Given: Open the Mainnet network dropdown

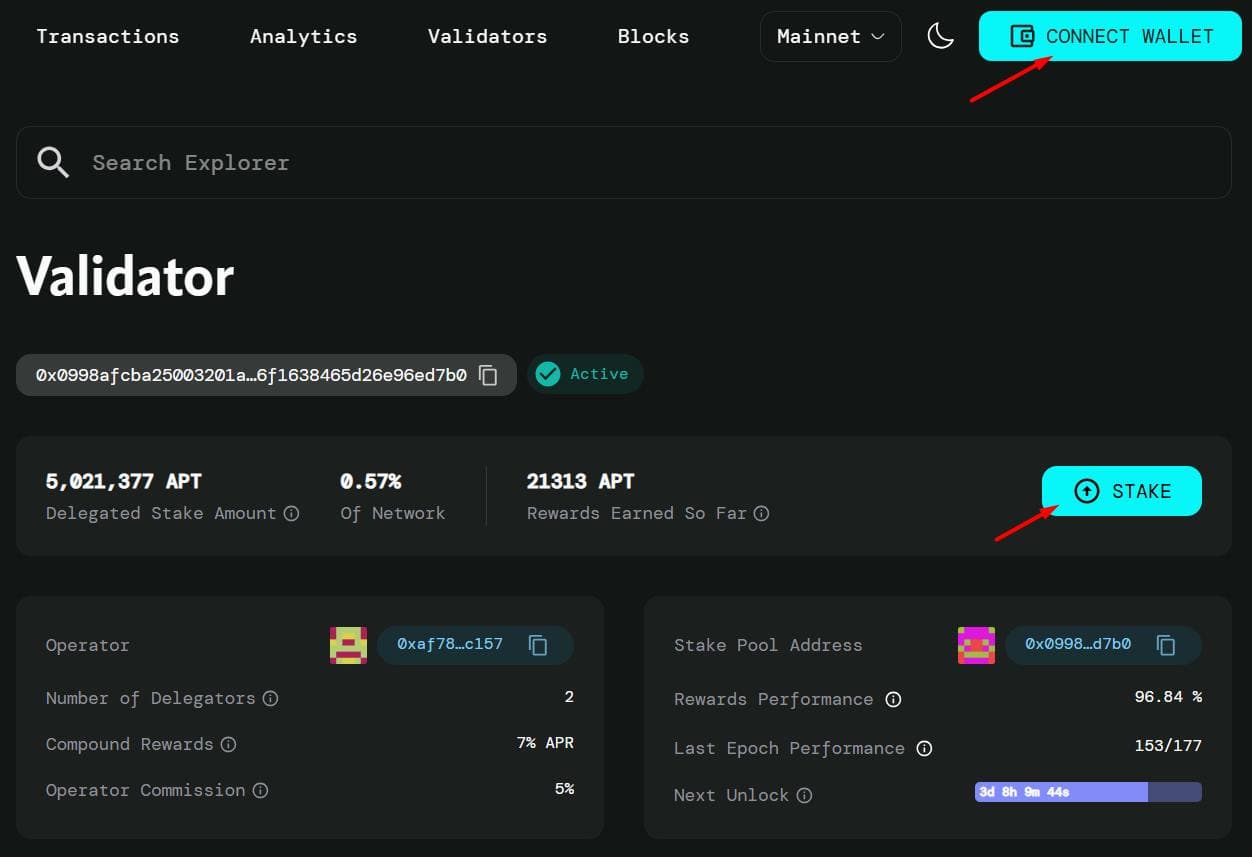Looking at the screenshot, I should pyautogui.click(x=830, y=36).
